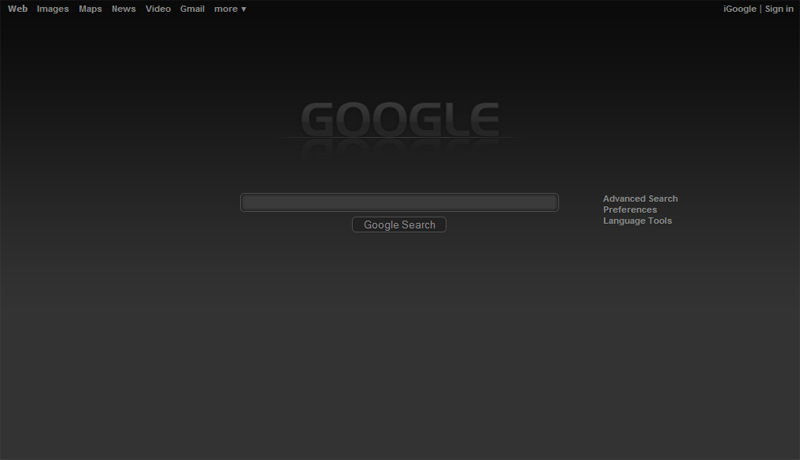This screenshot has width=800, height=460.
Task: Open Maps from the top navigation
Action: [x=90, y=9]
